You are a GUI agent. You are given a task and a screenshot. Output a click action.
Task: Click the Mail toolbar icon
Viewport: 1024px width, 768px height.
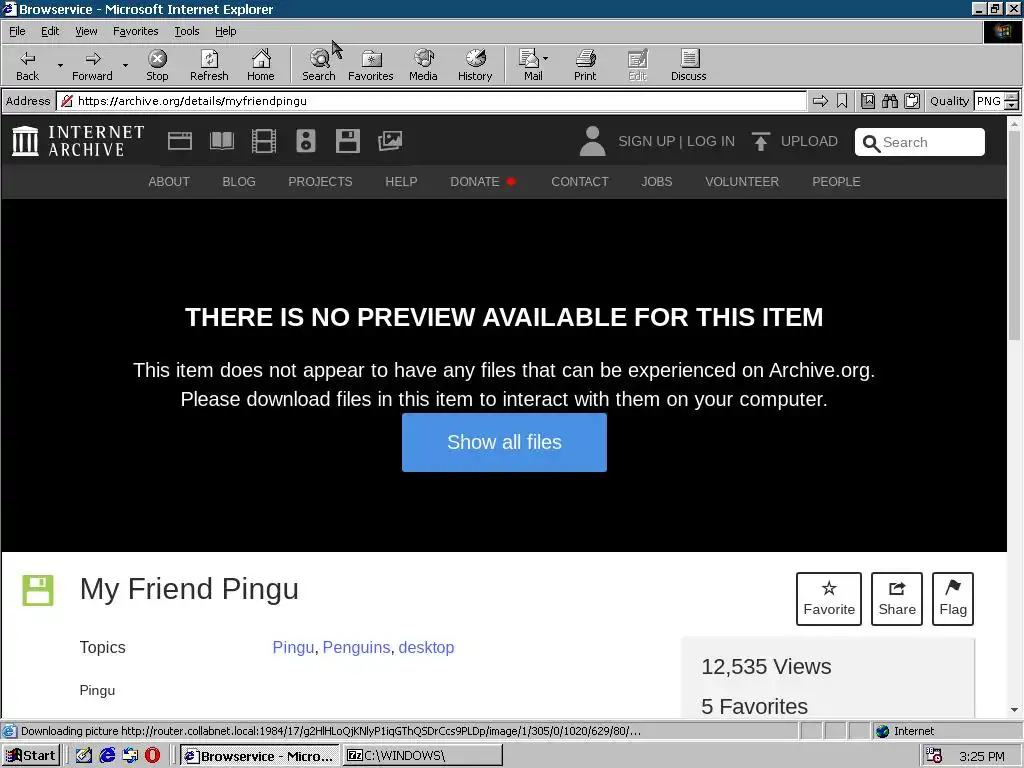coord(530,65)
